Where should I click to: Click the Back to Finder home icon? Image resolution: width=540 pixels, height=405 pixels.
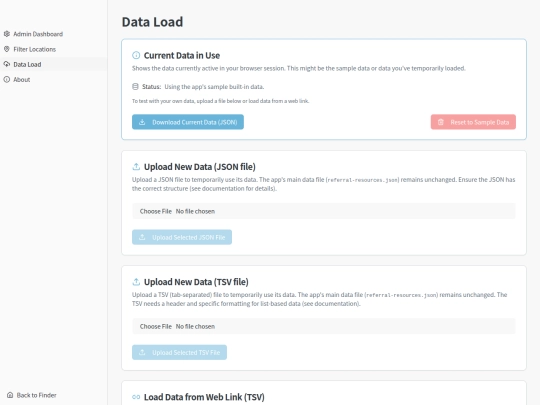tap(10, 395)
